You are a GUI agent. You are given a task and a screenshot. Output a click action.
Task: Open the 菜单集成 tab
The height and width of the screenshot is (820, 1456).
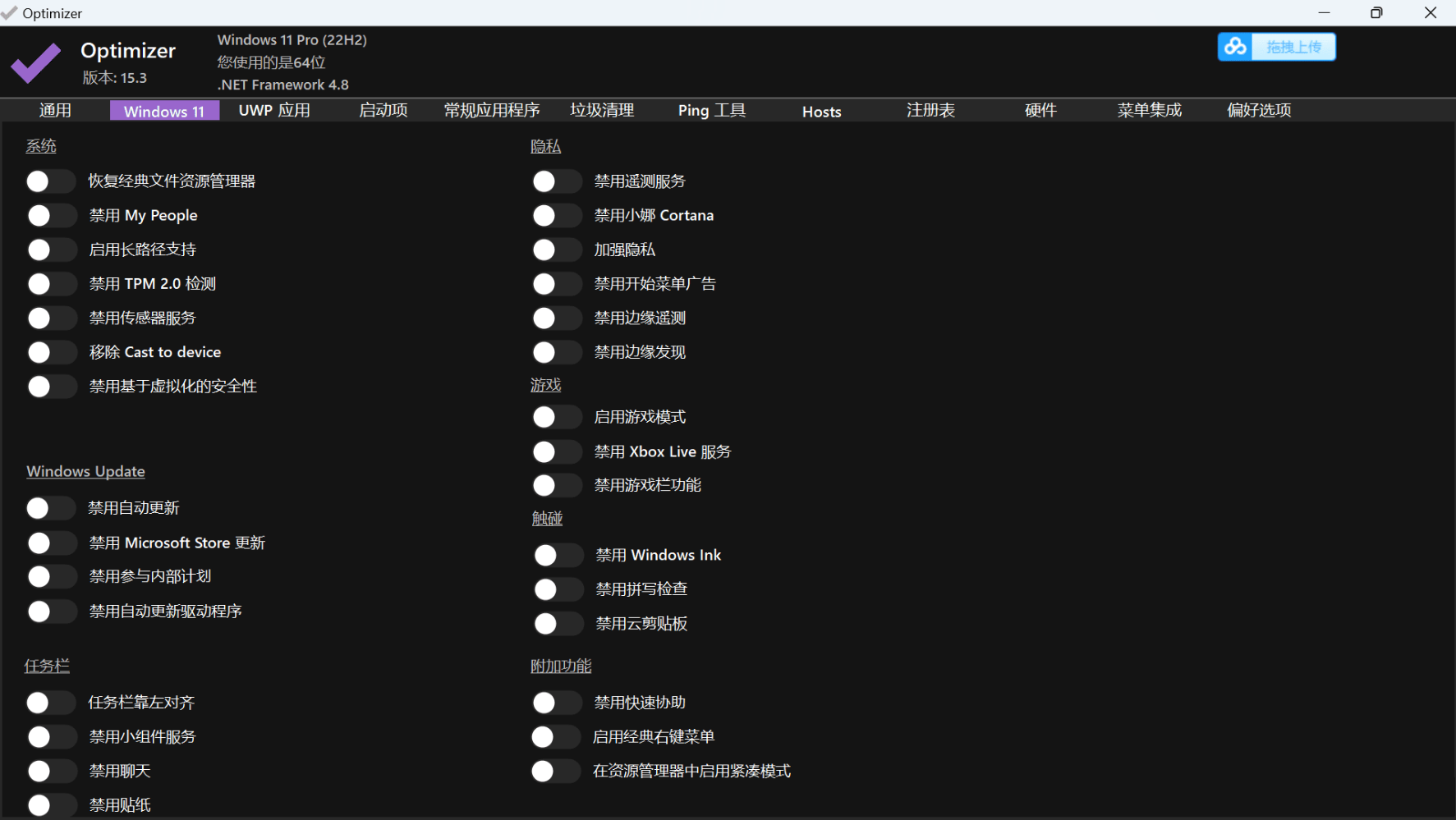(1150, 111)
